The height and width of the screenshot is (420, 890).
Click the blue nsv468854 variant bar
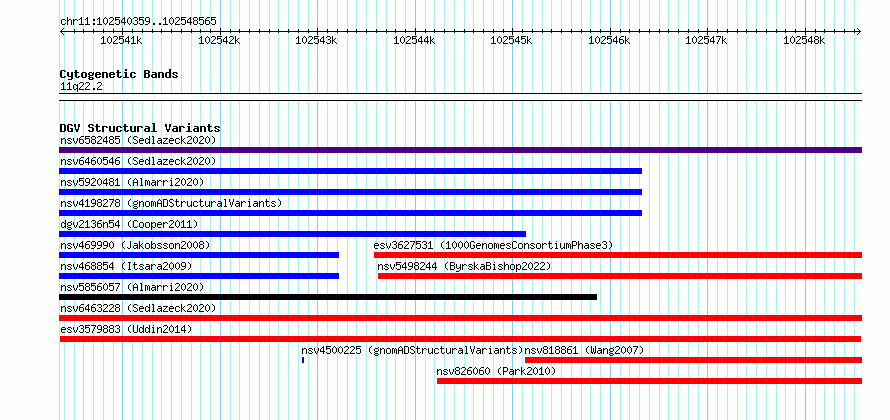(199, 276)
